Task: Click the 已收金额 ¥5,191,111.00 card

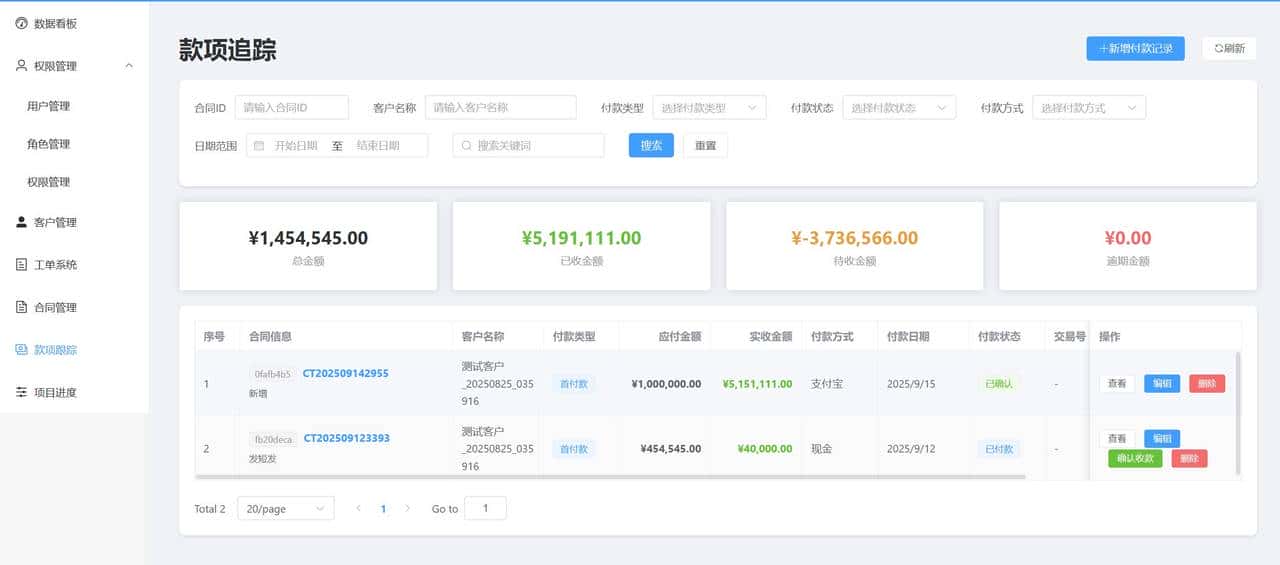Action: point(582,246)
